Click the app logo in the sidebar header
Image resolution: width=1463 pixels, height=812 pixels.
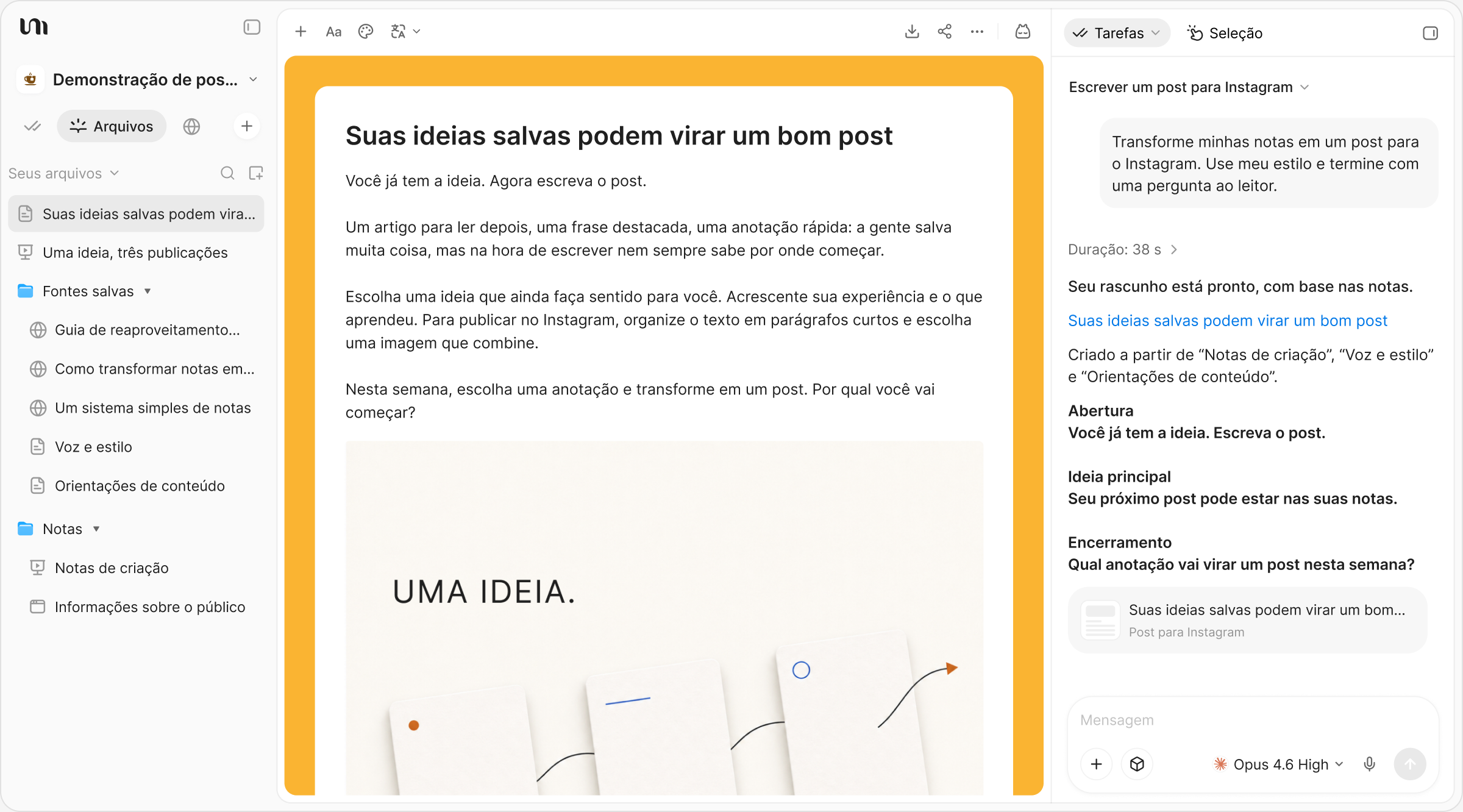(34, 27)
